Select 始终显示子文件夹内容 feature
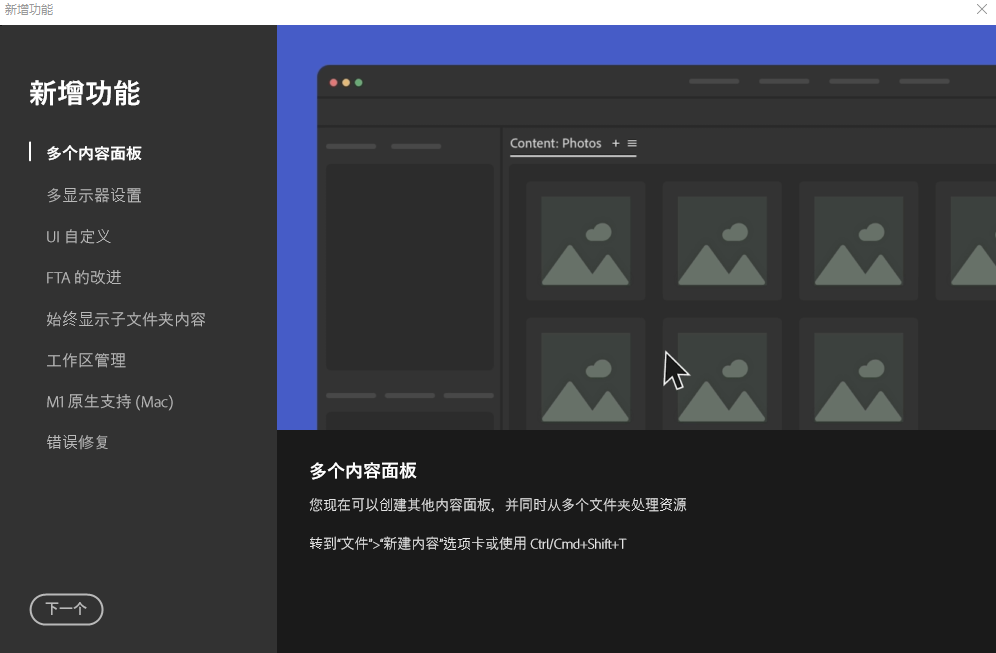The height and width of the screenshot is (653, 996). pos(125,319)
